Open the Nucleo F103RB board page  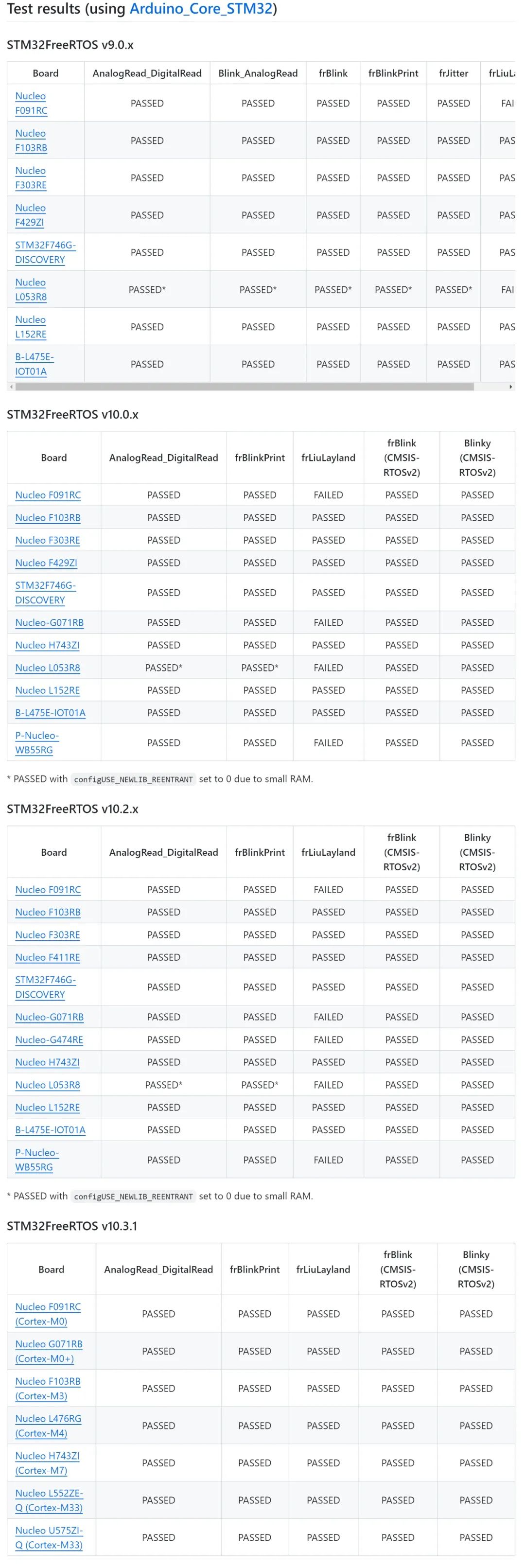31,140
